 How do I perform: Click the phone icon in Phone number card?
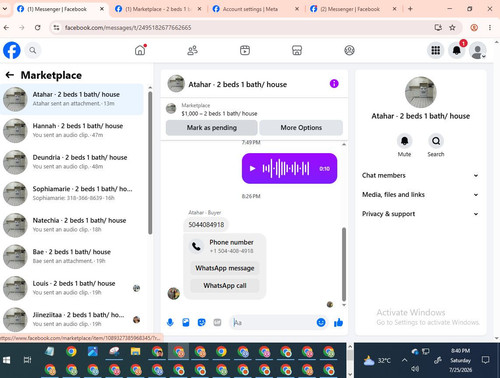click(x=196, y=246)
